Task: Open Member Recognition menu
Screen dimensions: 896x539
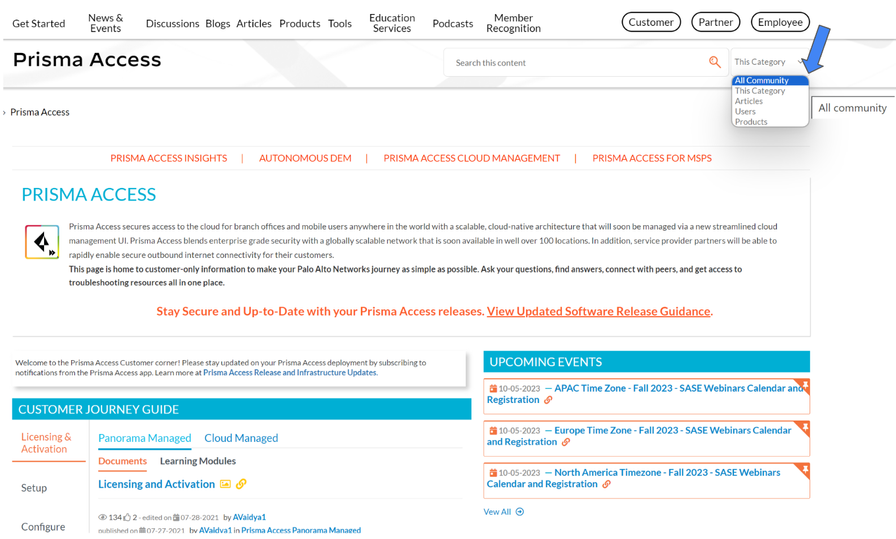Action: [513, 23]
